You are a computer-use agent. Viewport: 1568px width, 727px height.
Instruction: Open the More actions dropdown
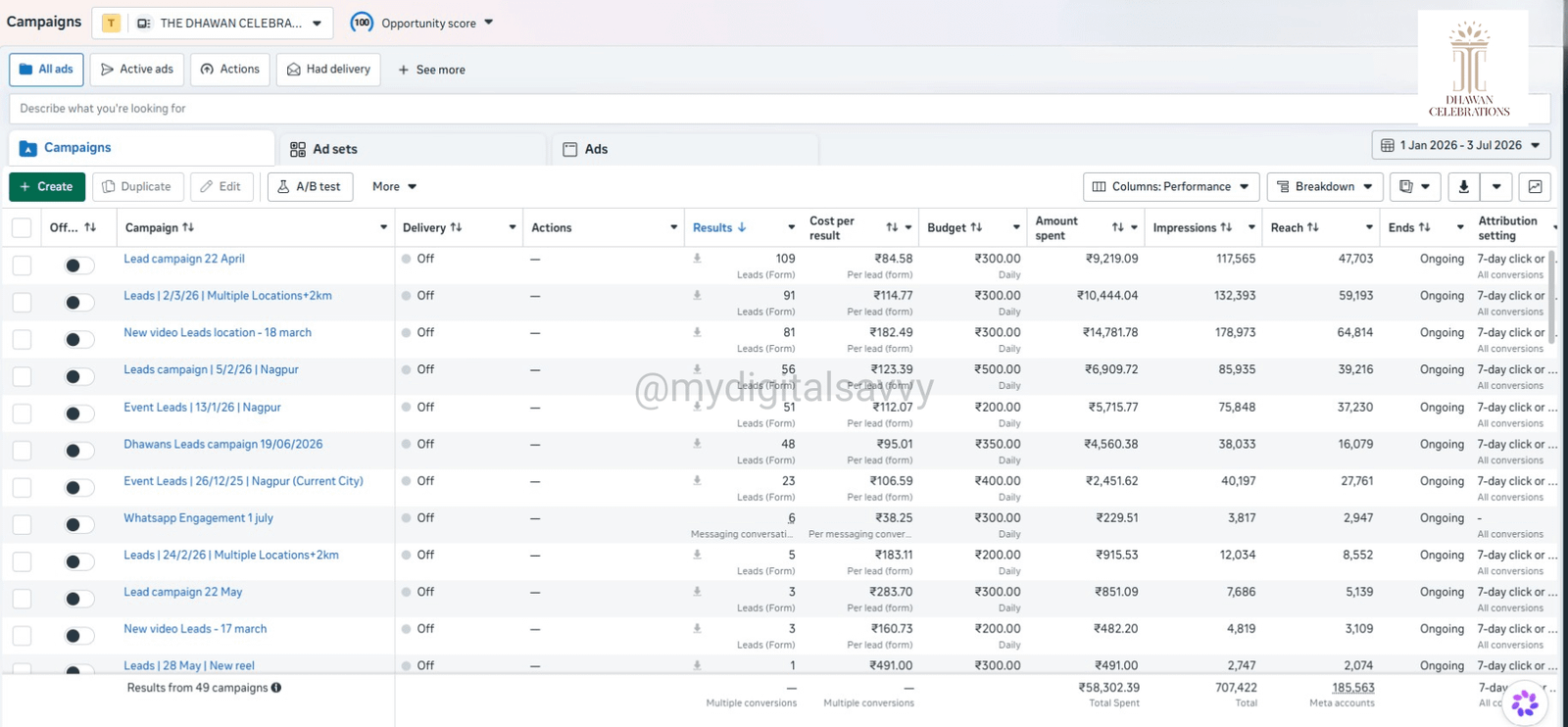point(394,186)
